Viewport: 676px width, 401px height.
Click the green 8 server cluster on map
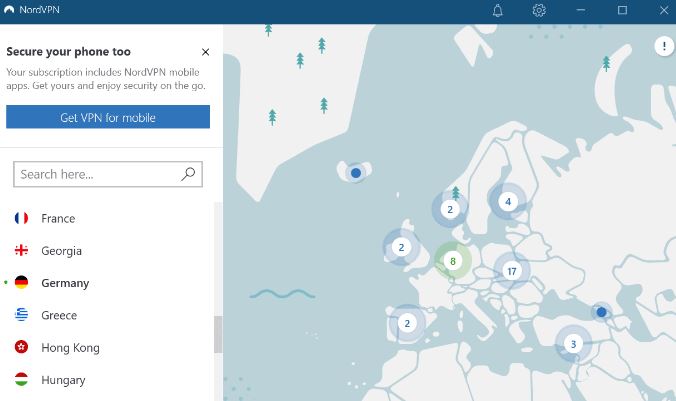453,261
